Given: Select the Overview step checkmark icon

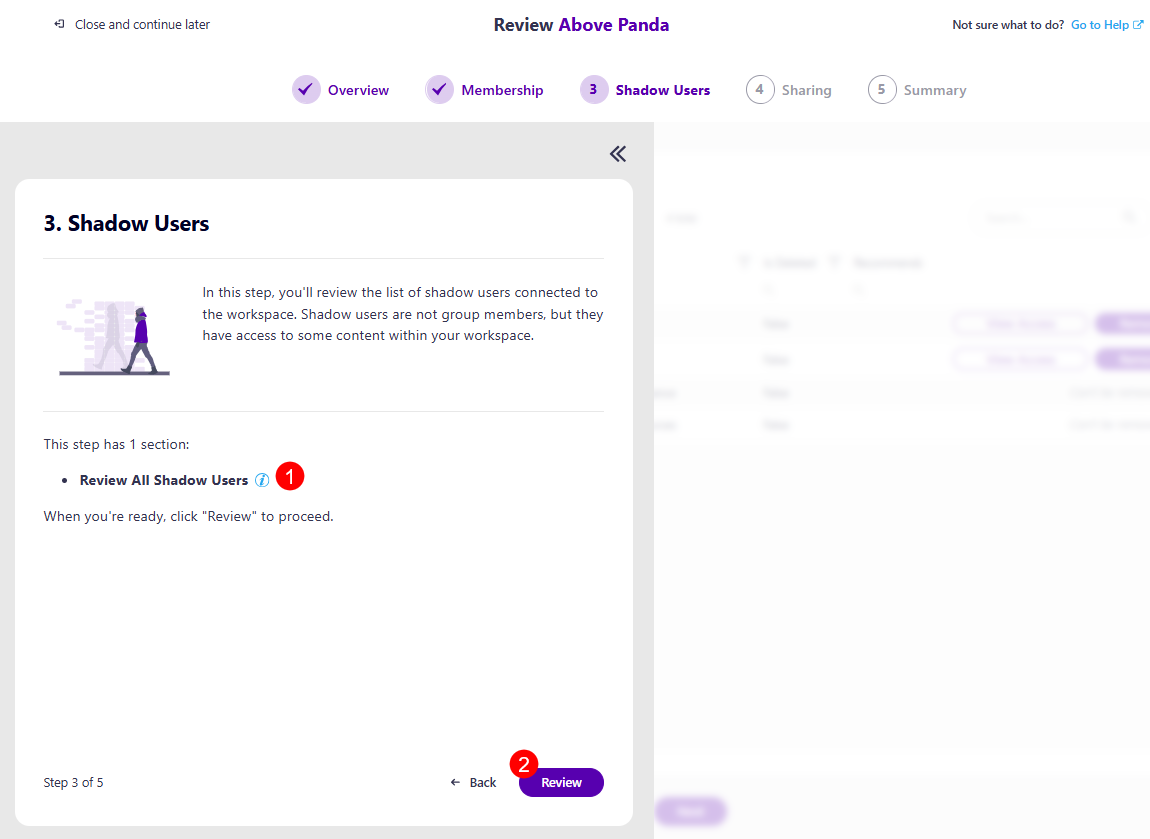Looking at the screenshot, I should (x=306, y=89).
